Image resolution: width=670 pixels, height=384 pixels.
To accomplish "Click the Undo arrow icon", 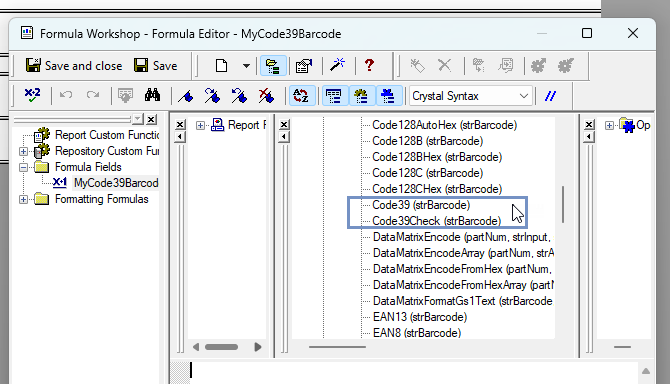I will click(65, 95).
